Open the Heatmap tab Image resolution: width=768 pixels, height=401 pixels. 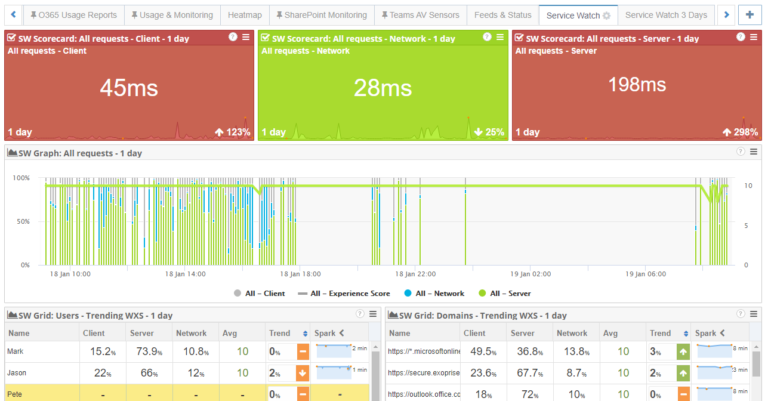click(244, 15)
